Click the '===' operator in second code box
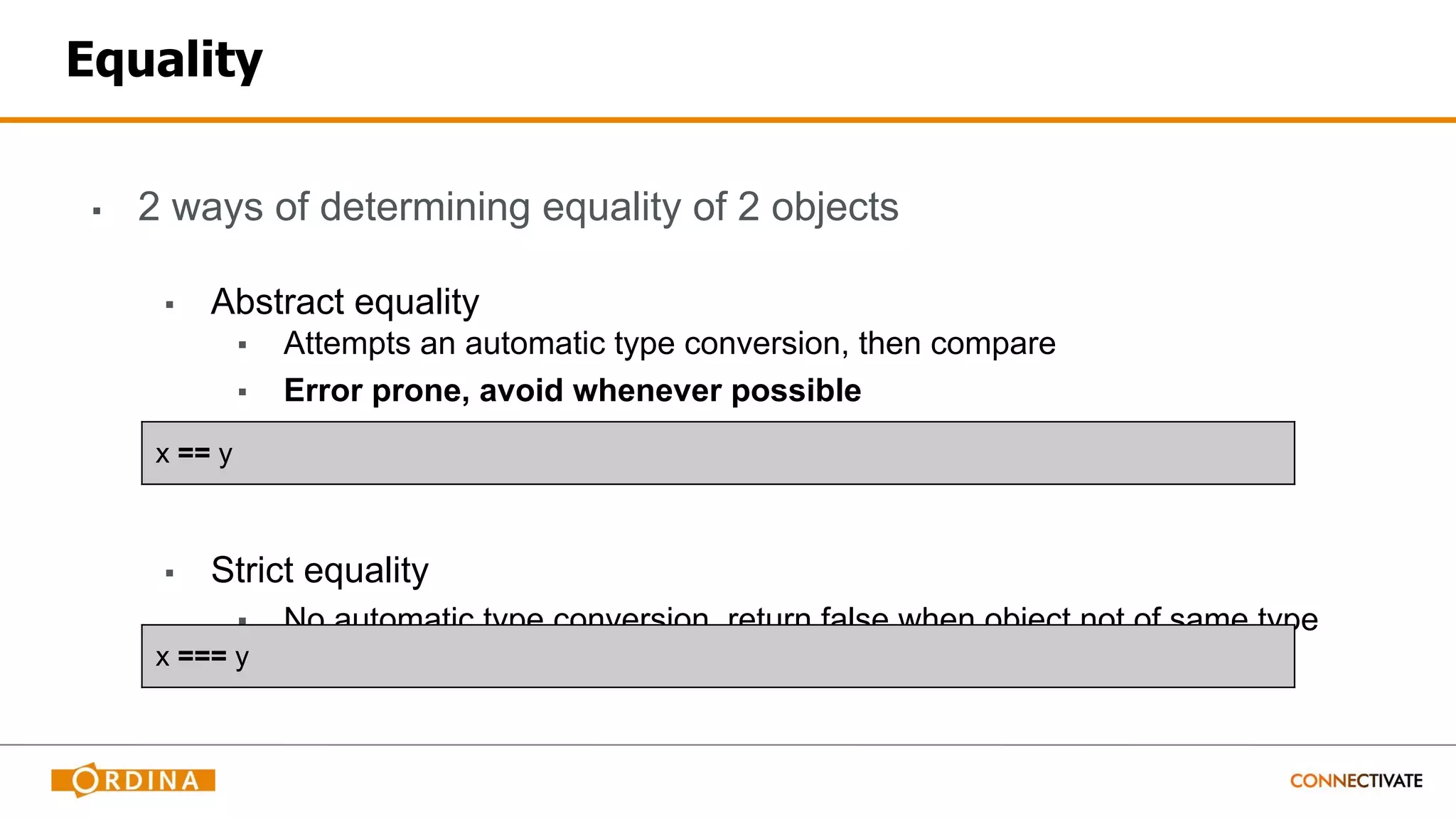The height and width of the screenshot is (819, 1456). tap(202, 656)
